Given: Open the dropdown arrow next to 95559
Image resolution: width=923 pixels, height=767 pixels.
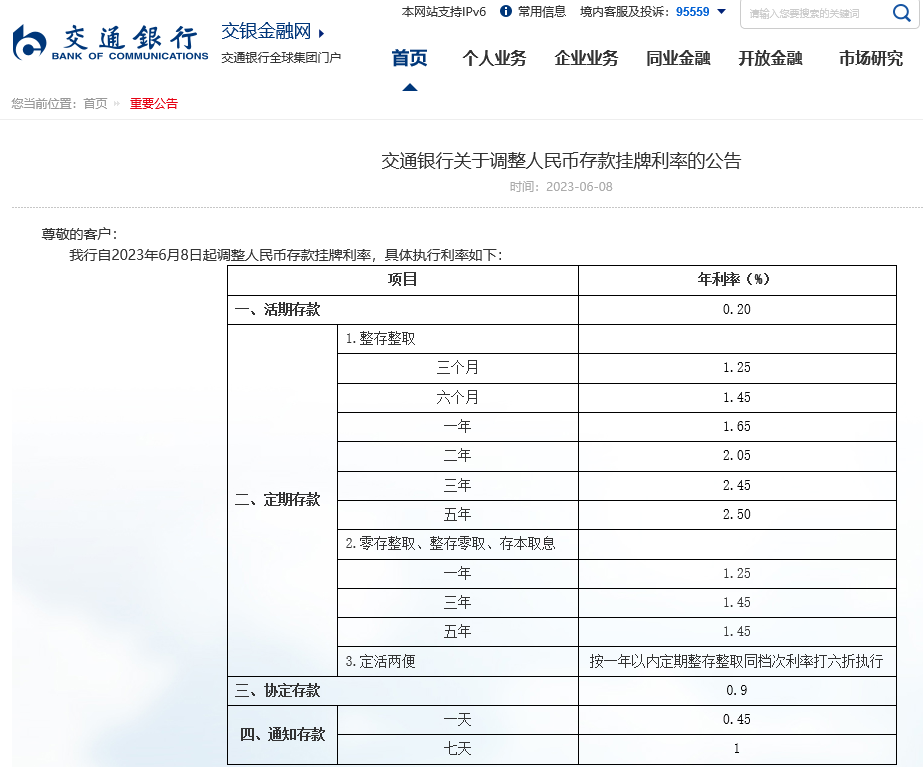Looking at the screenshot, I should (x=724, y=13).
